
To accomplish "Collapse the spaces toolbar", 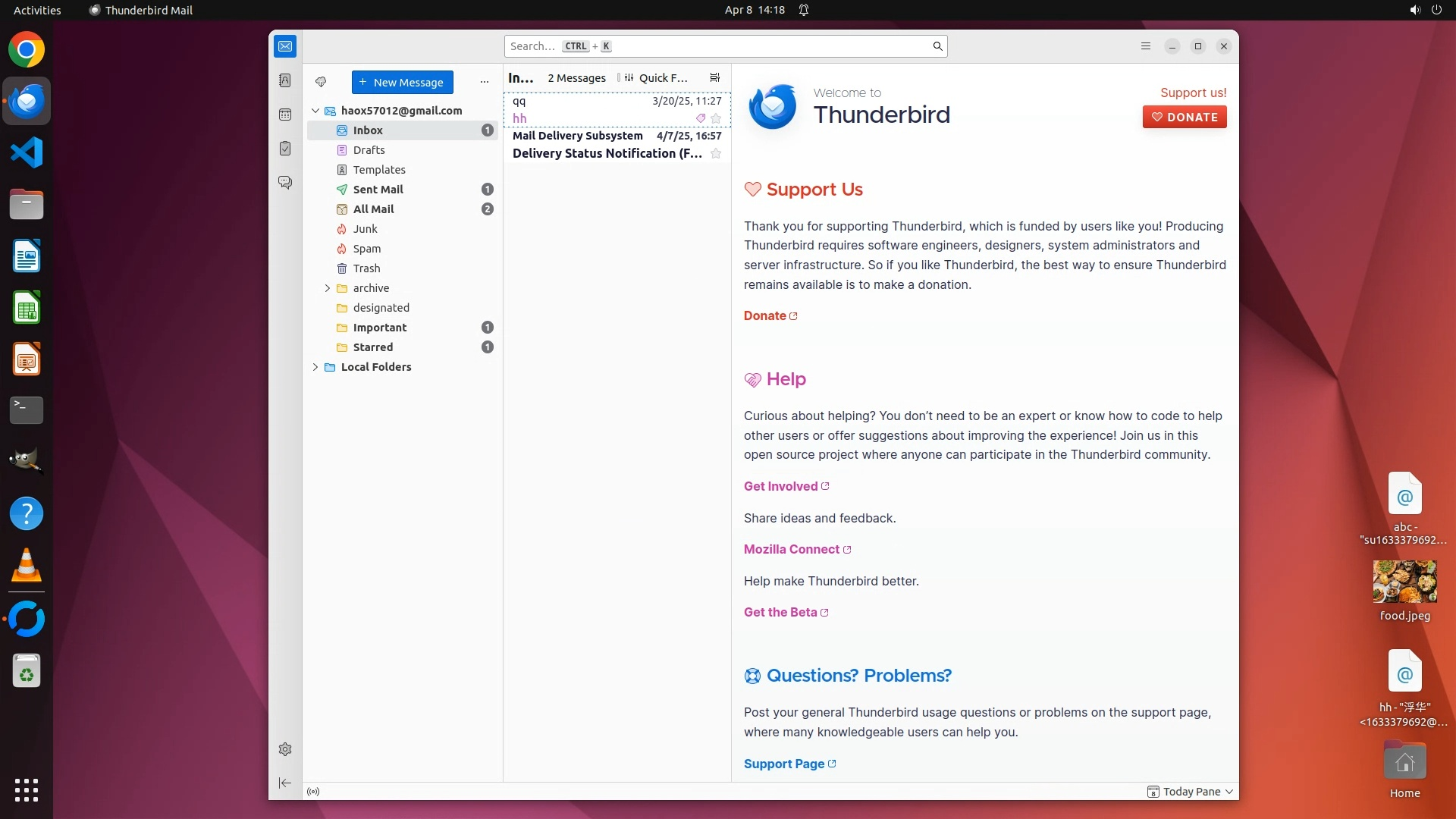I will [x=285, y=783].
